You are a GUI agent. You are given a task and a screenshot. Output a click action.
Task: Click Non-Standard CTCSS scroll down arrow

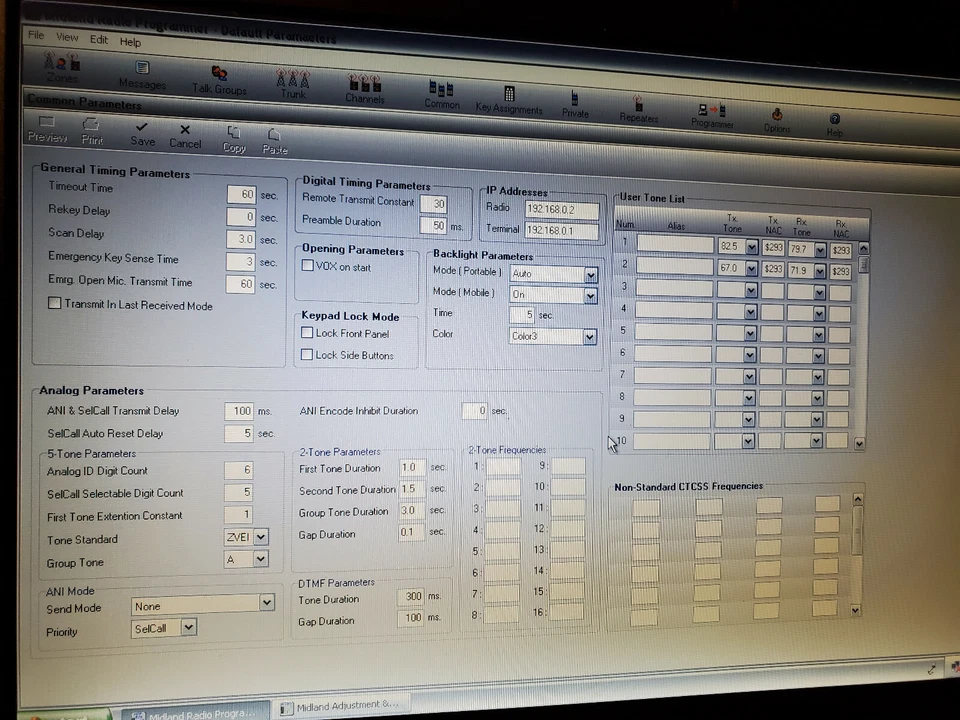855,610
